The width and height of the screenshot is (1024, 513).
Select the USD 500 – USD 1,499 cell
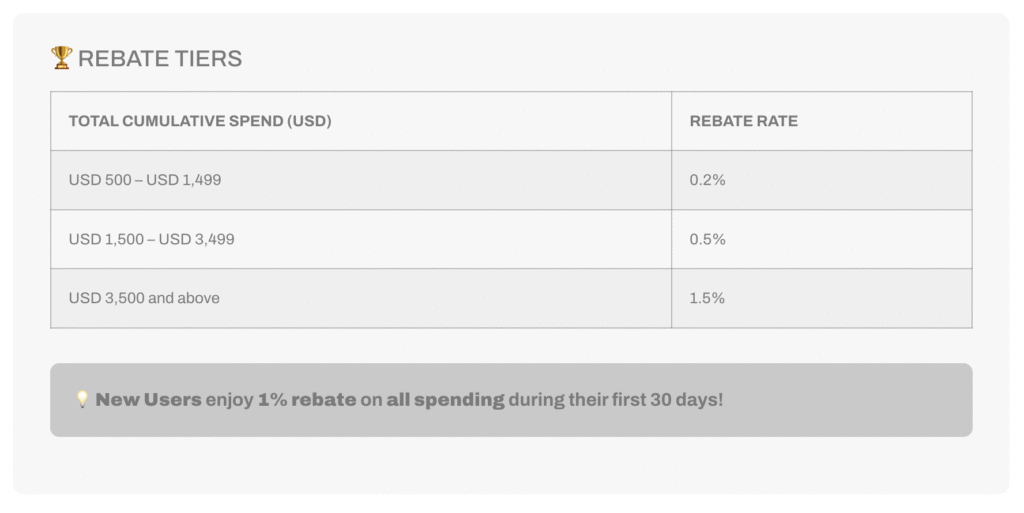click(361, 180)
